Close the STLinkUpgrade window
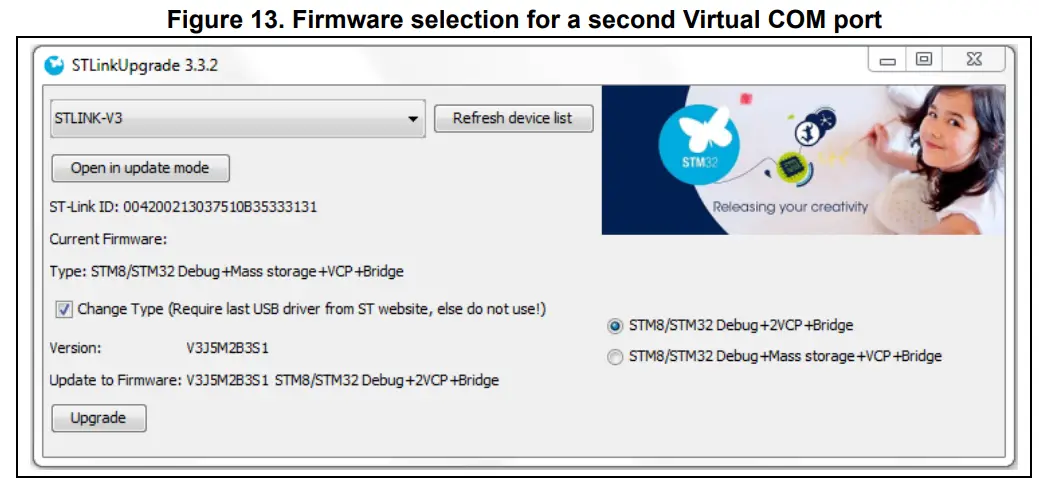This screenshot has width=1039, height=484. pos(973,60)
